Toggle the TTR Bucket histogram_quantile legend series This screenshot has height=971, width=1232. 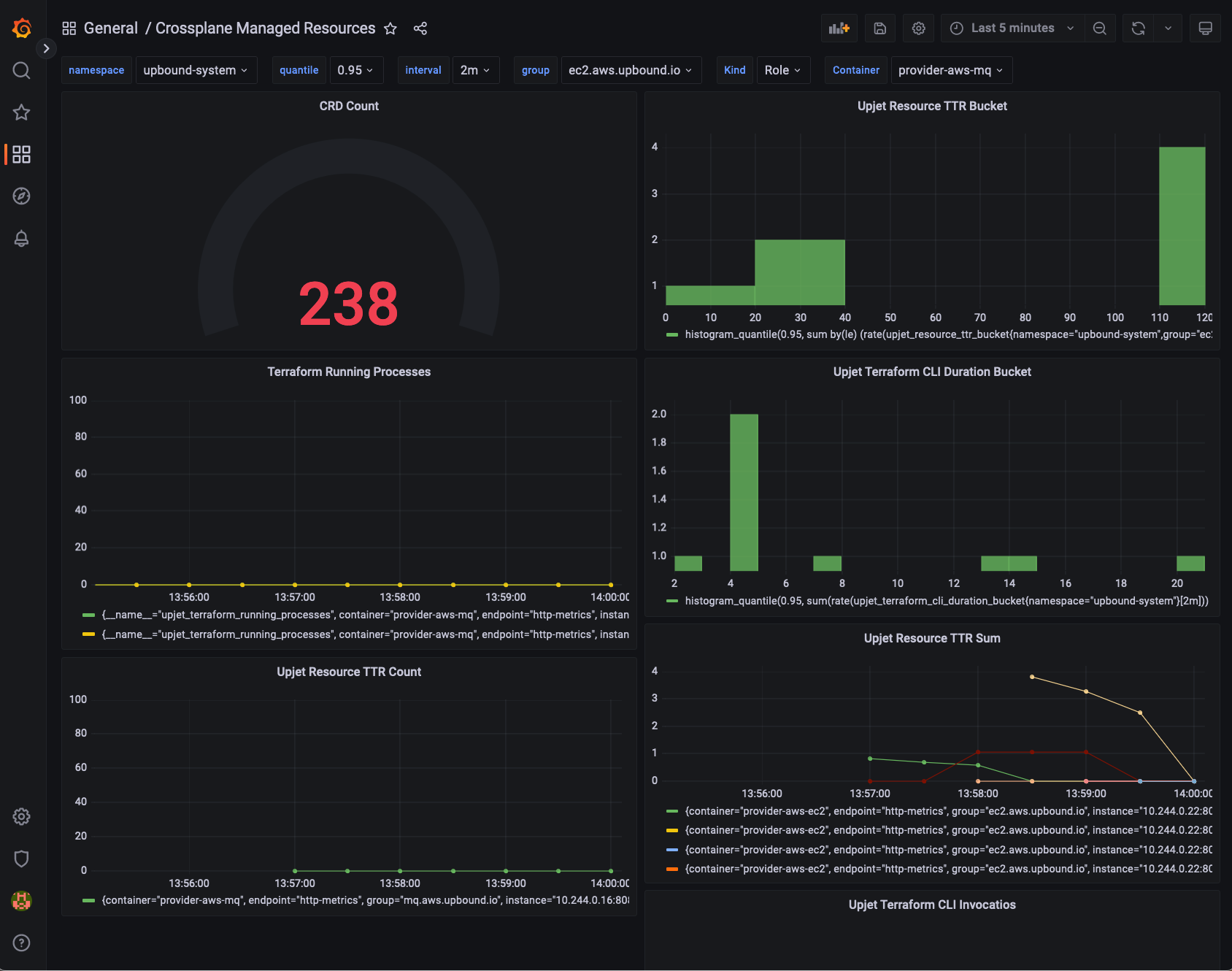[948, 334]
